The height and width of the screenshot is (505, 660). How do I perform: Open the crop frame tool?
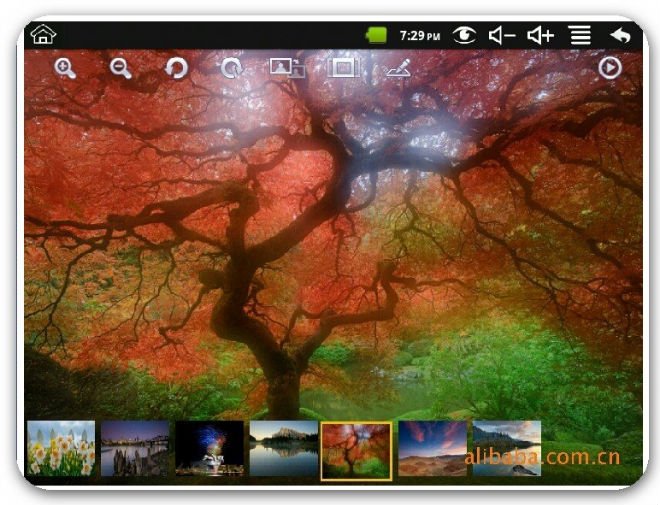(x=343, y=68)
